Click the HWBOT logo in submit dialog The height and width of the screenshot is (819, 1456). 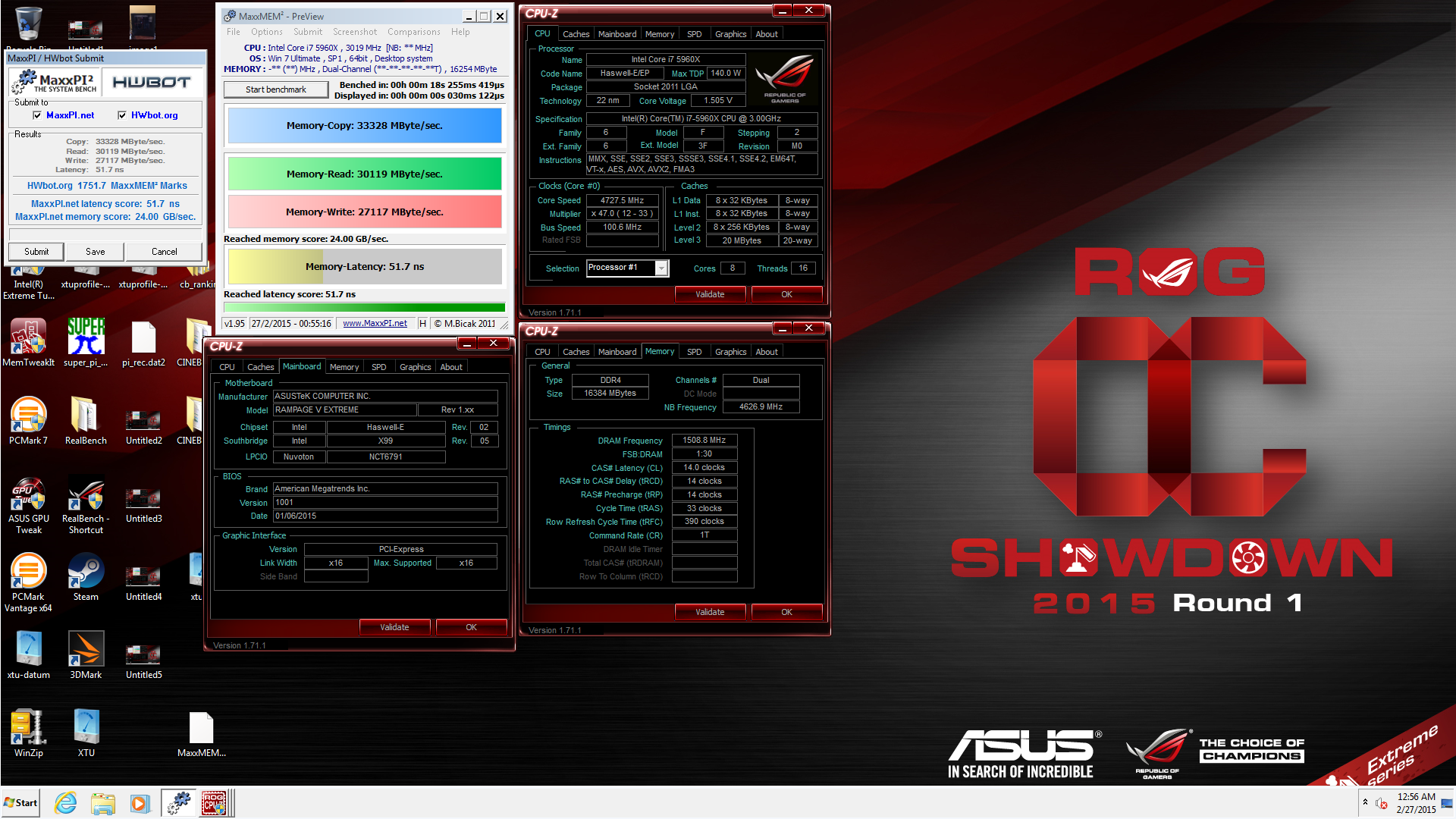point(152,83)
